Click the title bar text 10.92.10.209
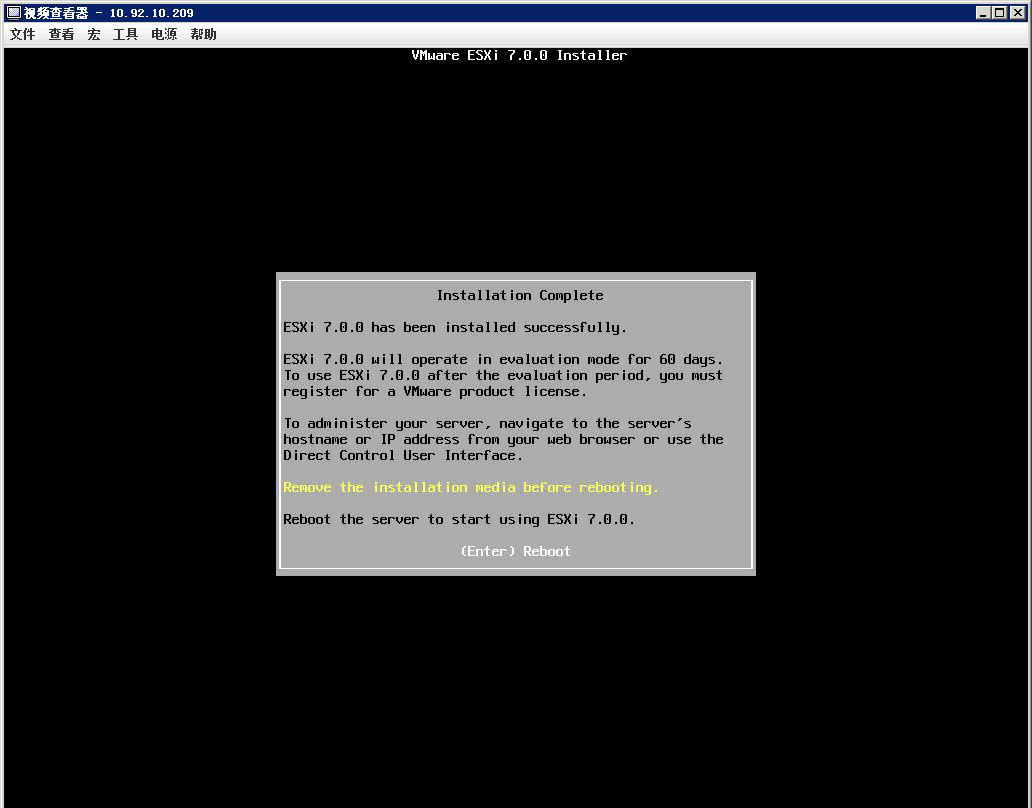 (x=151, y=13)
